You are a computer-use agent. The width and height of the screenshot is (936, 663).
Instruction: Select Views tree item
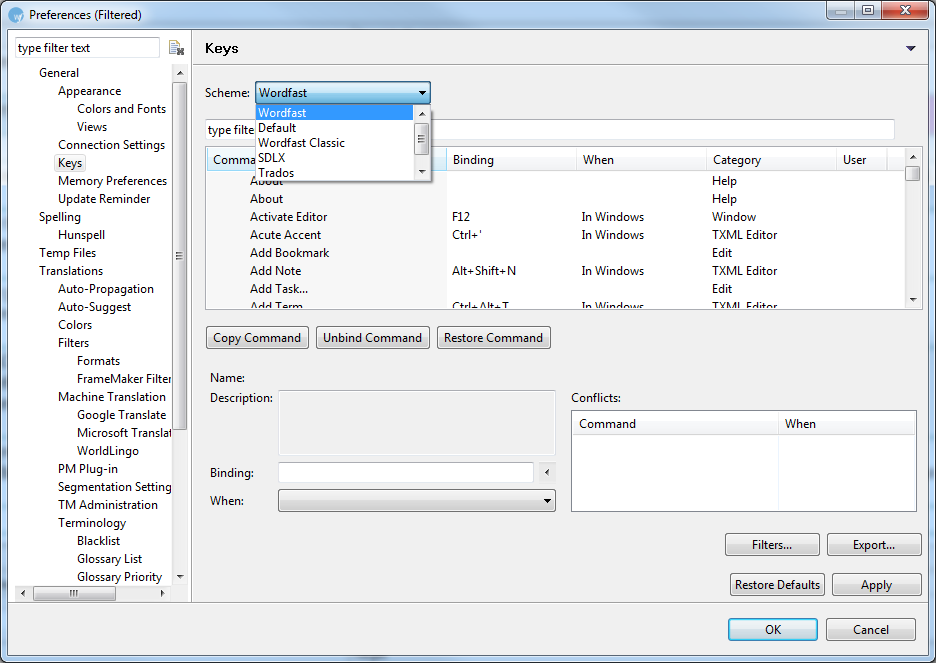point(92,127)
